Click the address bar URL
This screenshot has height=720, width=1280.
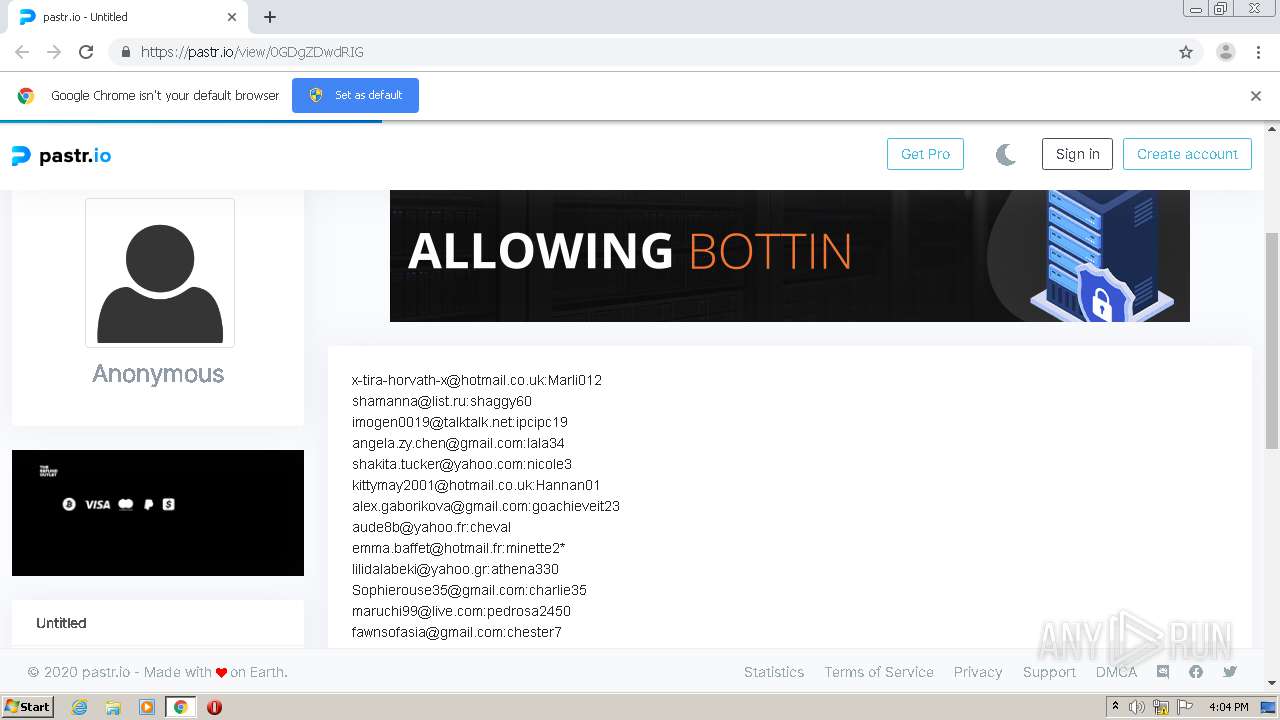(x=252, y=52)
